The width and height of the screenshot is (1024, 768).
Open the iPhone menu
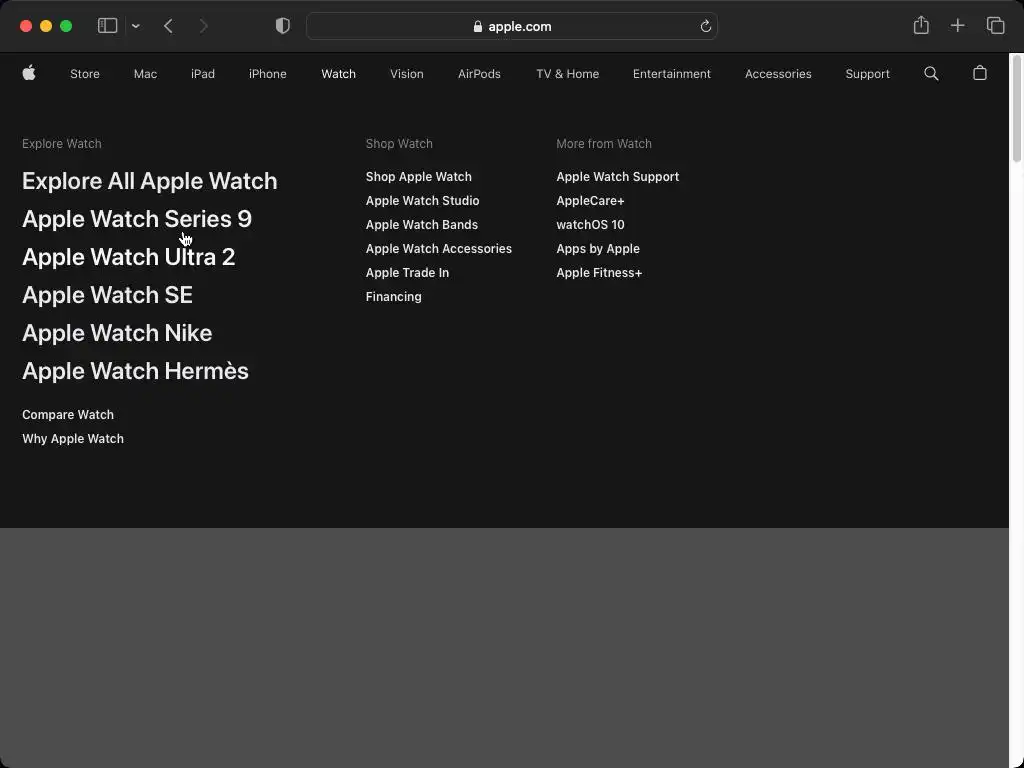point(268,74)
